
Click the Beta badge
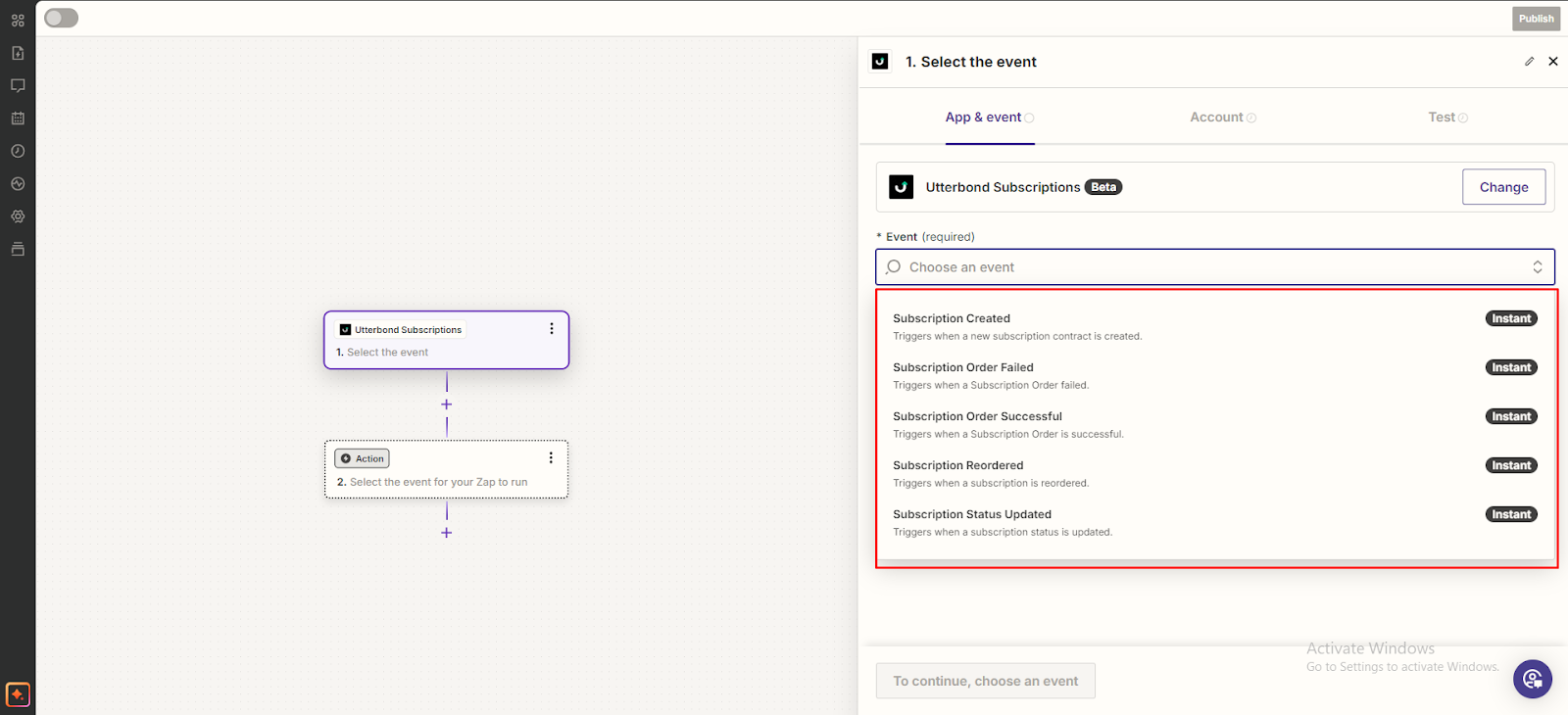pyautogui.click(x=1103, y=187)
